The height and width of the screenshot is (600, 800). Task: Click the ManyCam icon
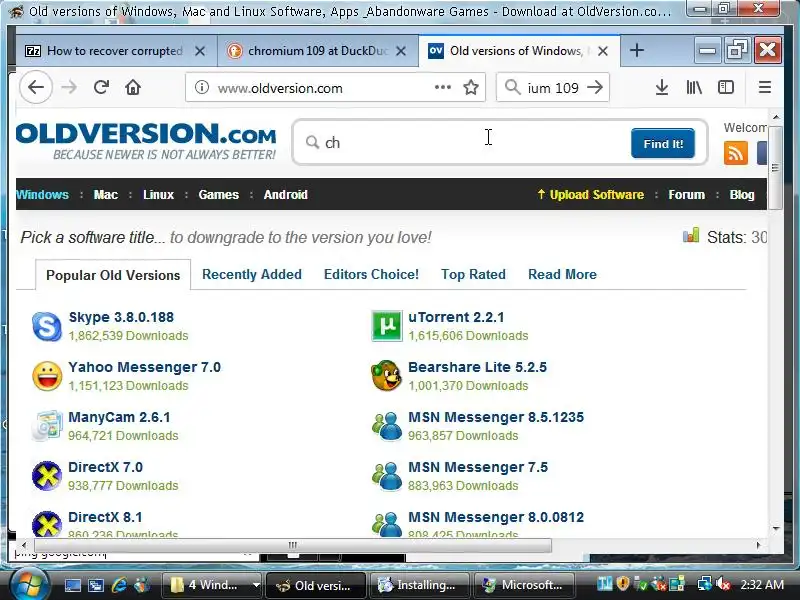click(46, 426)
